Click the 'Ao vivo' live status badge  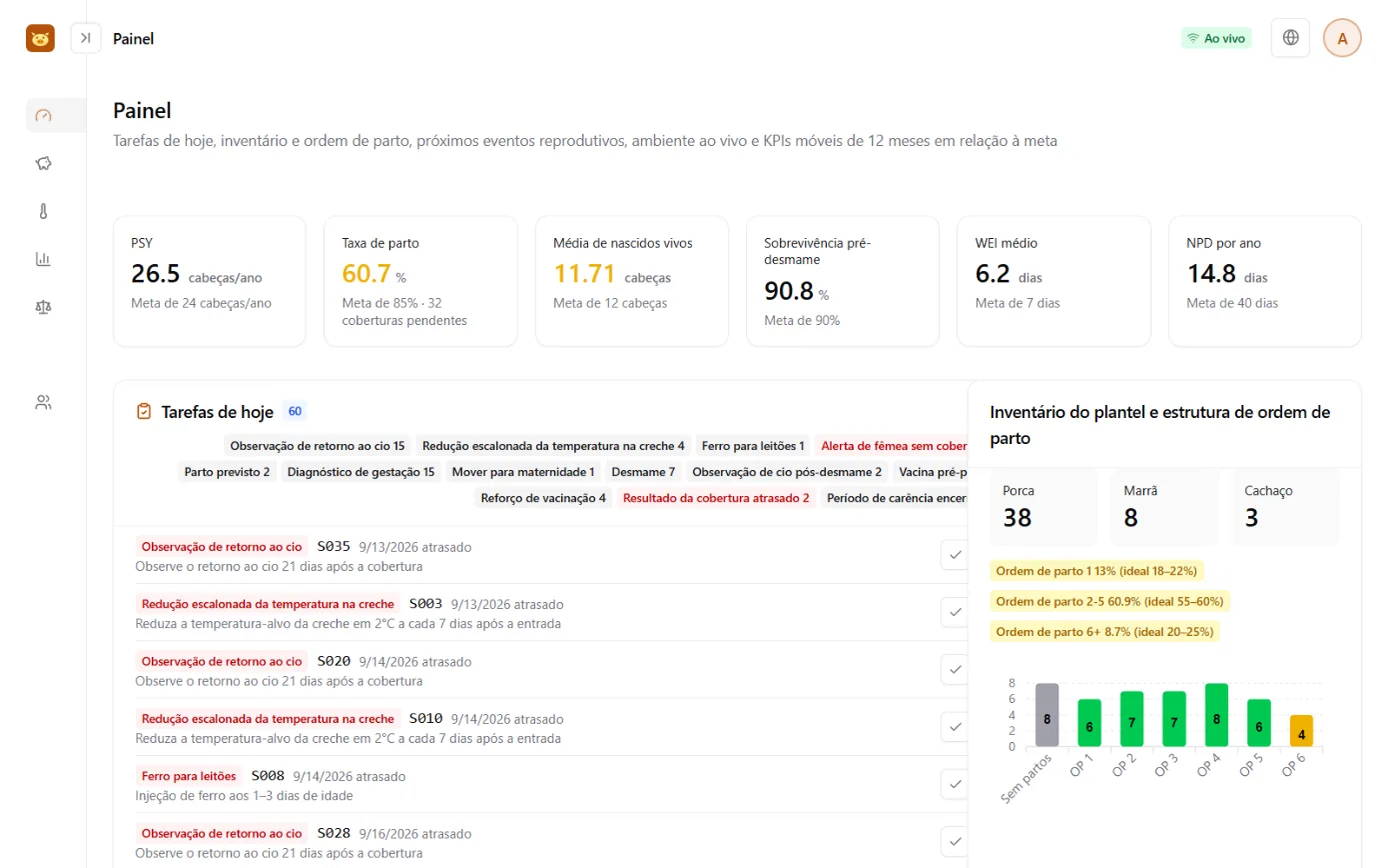[x=1216, y=38]
